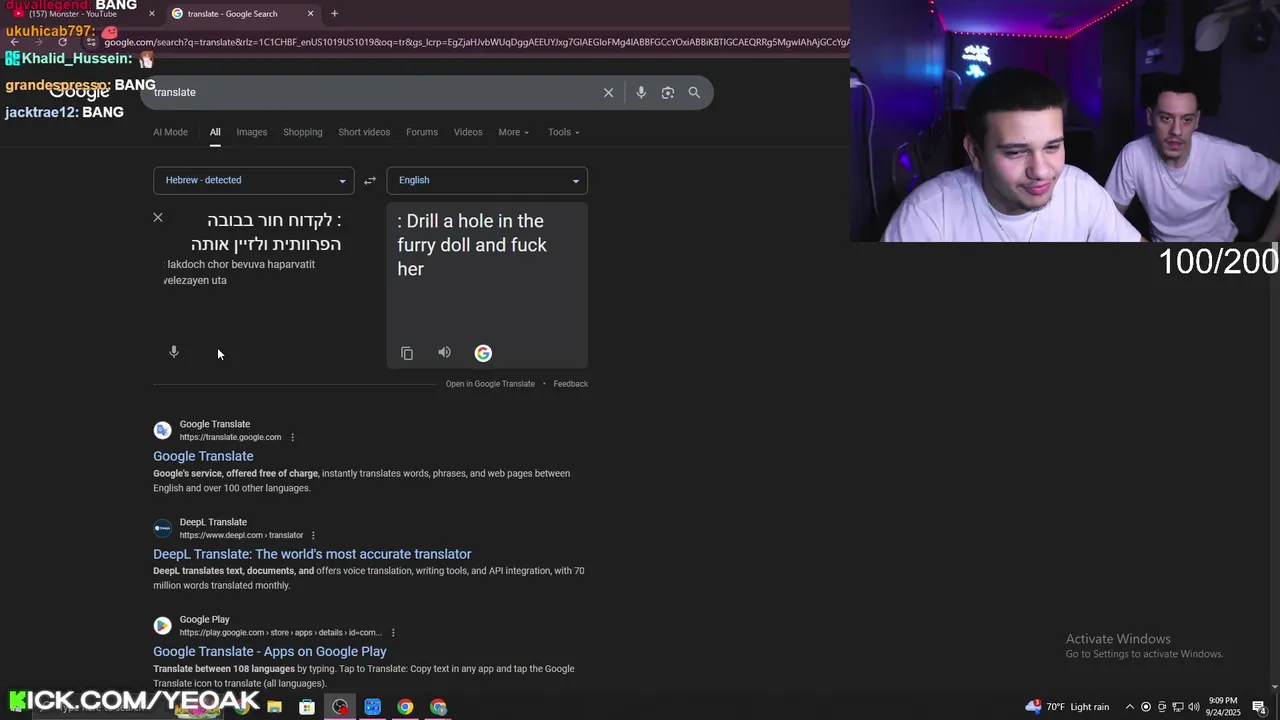The image size is (1280, 720).
Task: Click the Hebrew source text area
Action: point(267,232)
